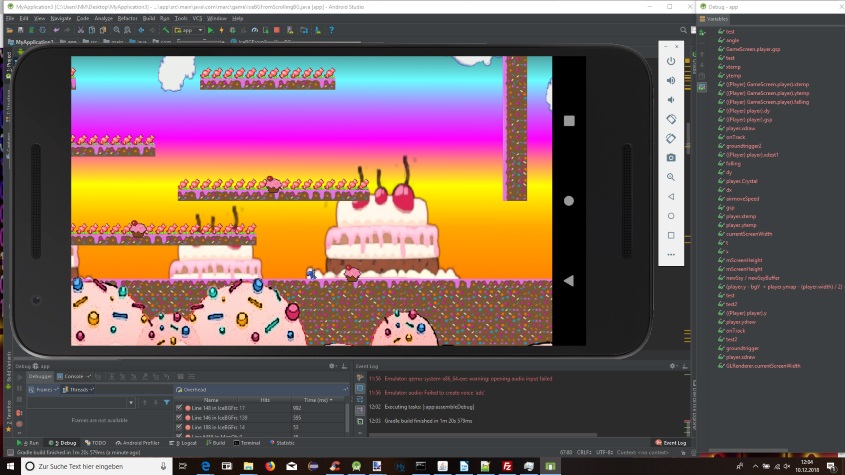
Task: Click the funnel filter icon in the Frames pane
Action: pyautogui.click(x=167, y=402)
